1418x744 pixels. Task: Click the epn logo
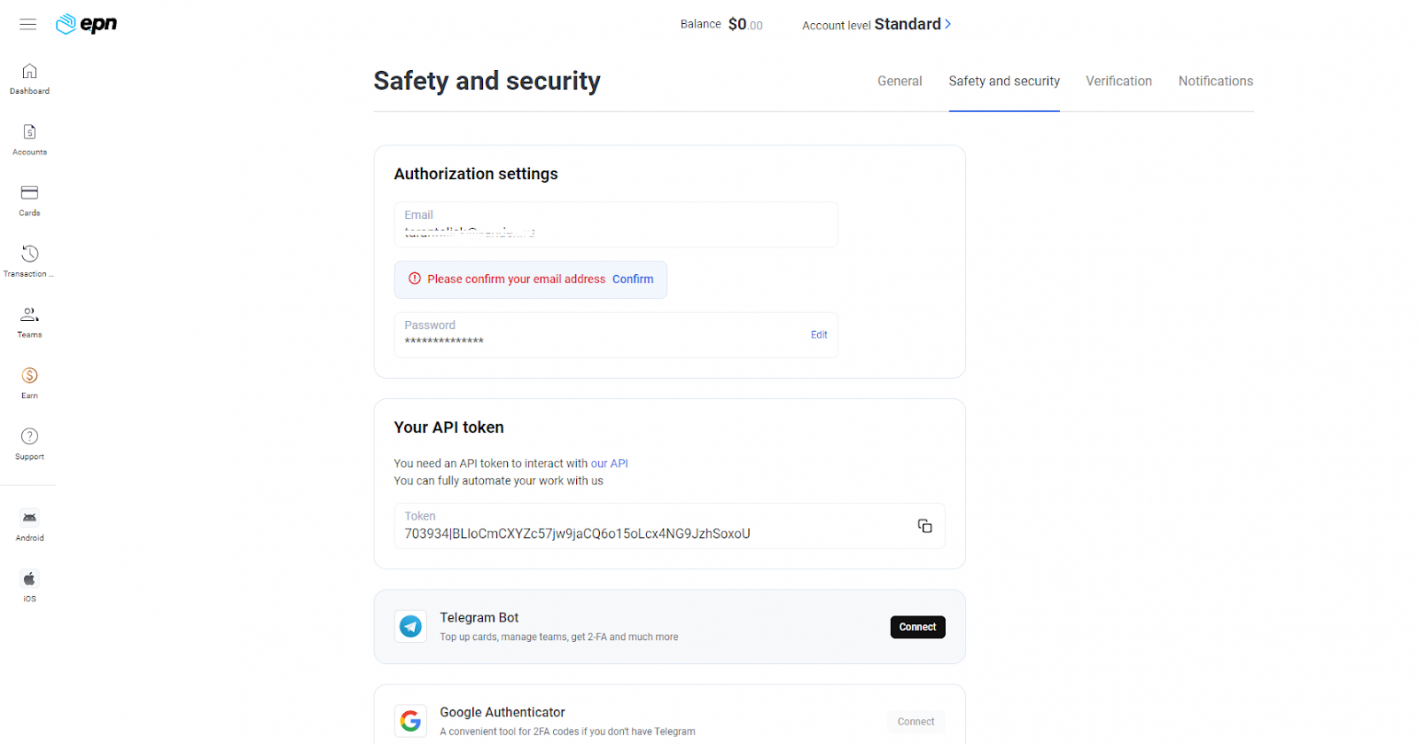[86, 24]
